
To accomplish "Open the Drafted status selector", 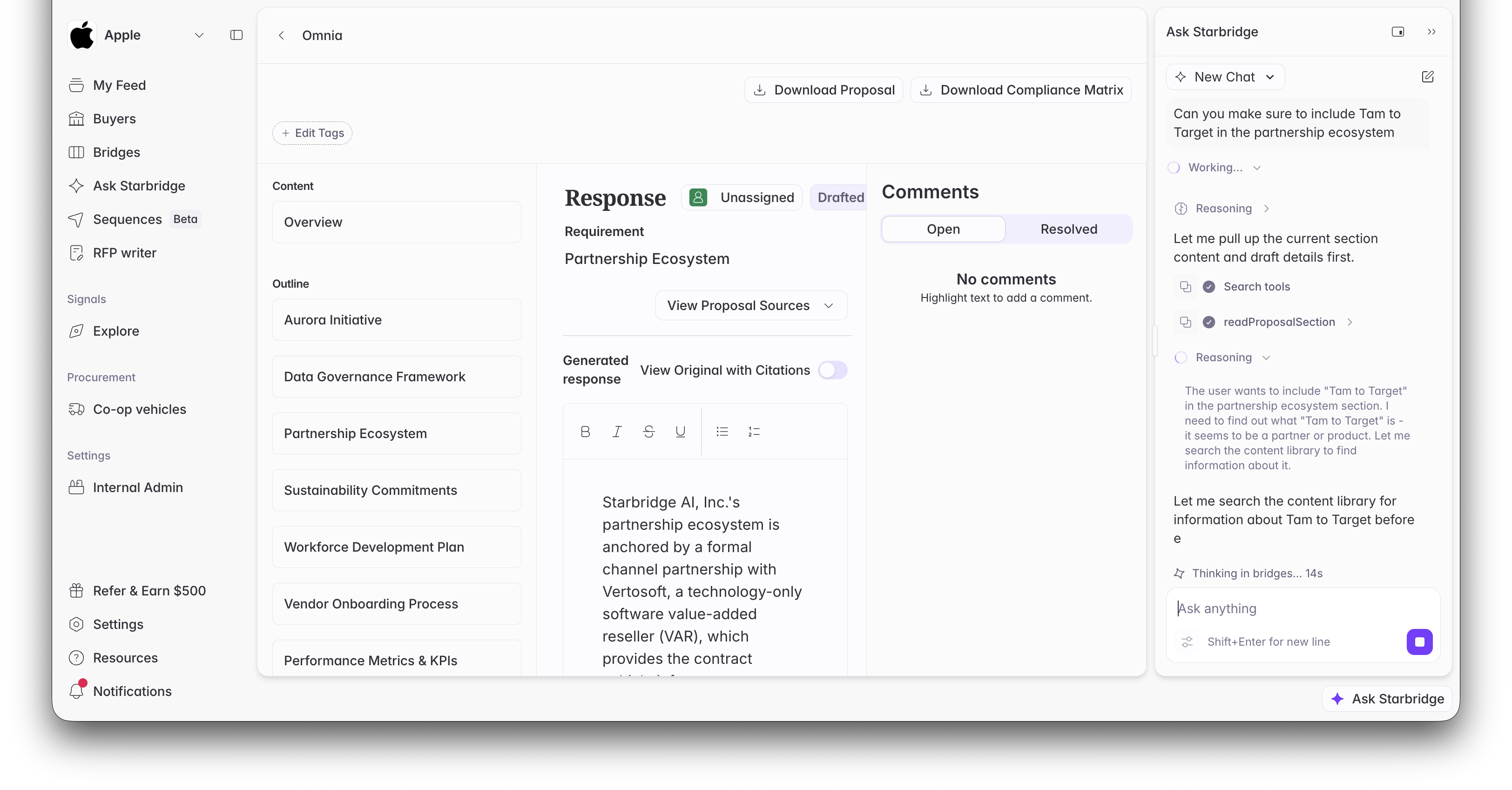I will pyautogui.click(x=839, y=197).
